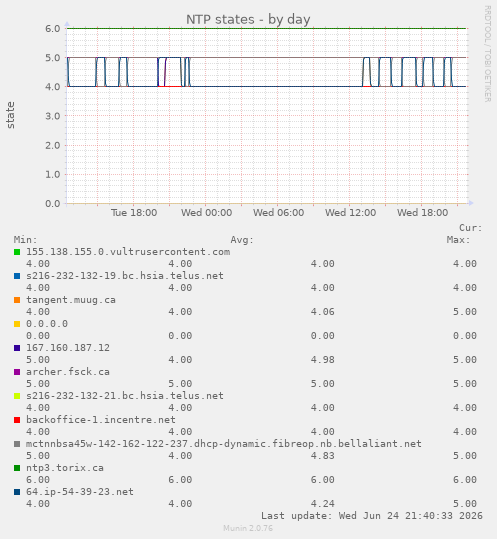Click the dark green swatch for ntp3.torix.ca
The image size is (497, 539).
(17, 468)
